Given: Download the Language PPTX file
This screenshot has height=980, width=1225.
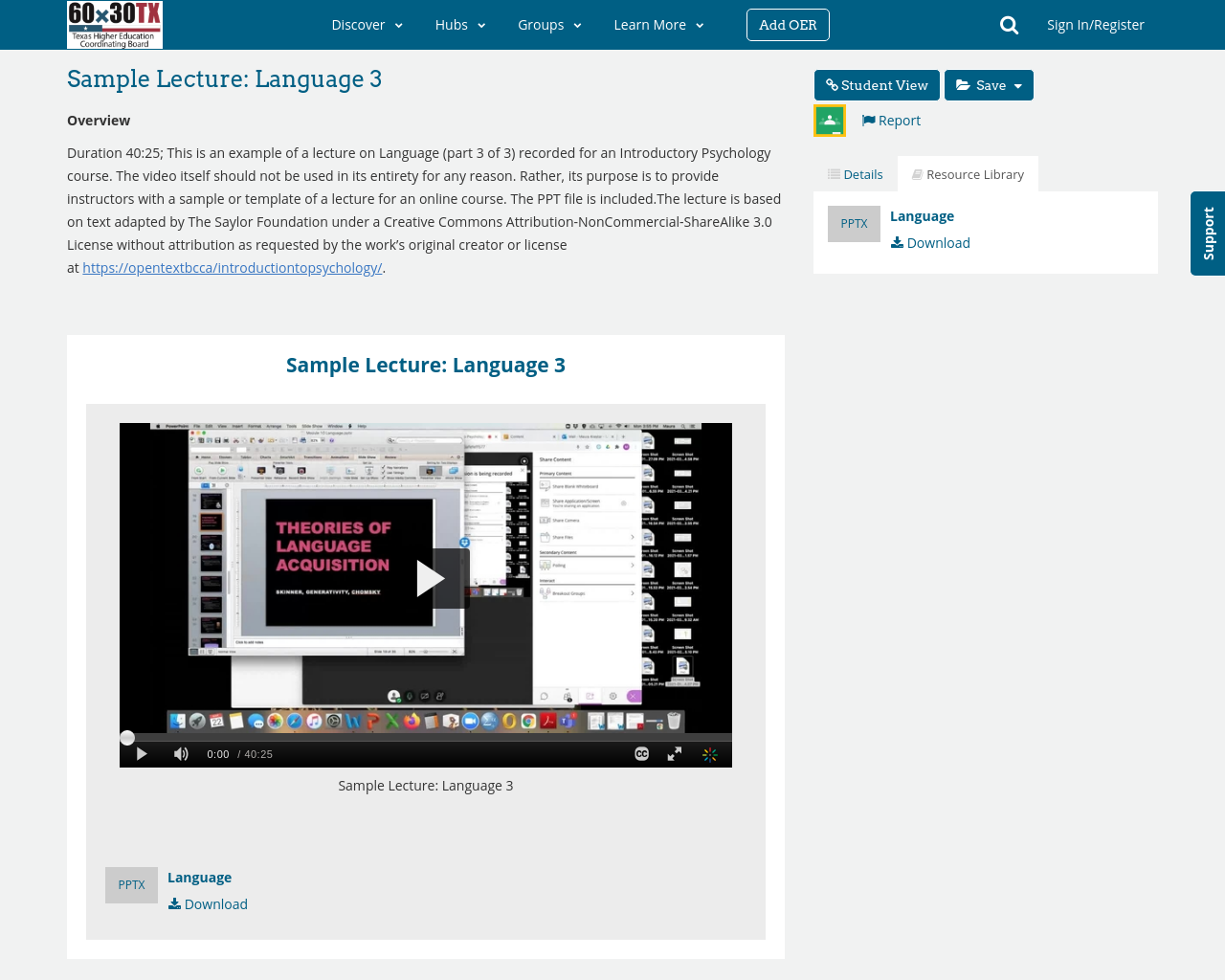Looking at the screenshot, I should (929, 240).
